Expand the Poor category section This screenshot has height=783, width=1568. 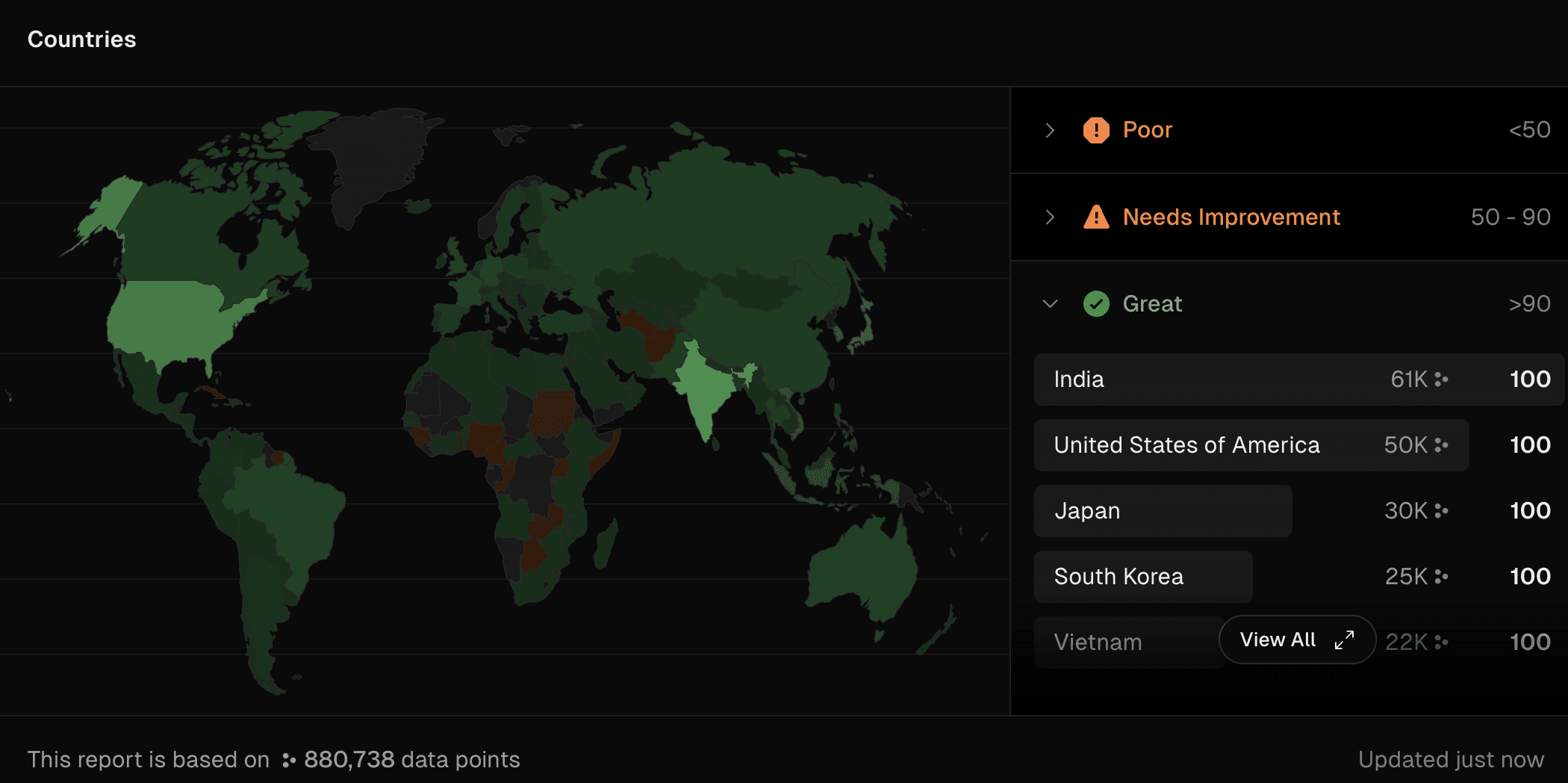pyautogui.click(x=1050, y=129)
